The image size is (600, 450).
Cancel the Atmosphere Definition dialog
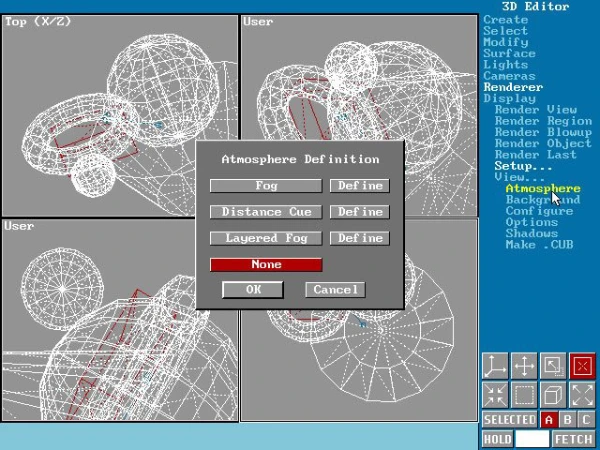pyautogui.click(x=335, y=290)
